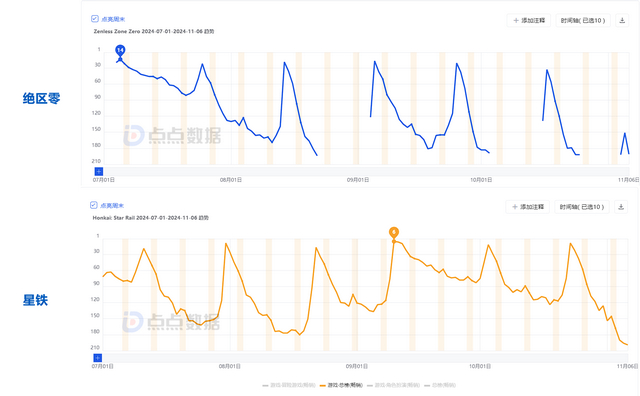This screenshot has width=640, height=396.
Task: Uncheck 点亮周末 checkbox on Star Rail chart
Action: (93, 205)
